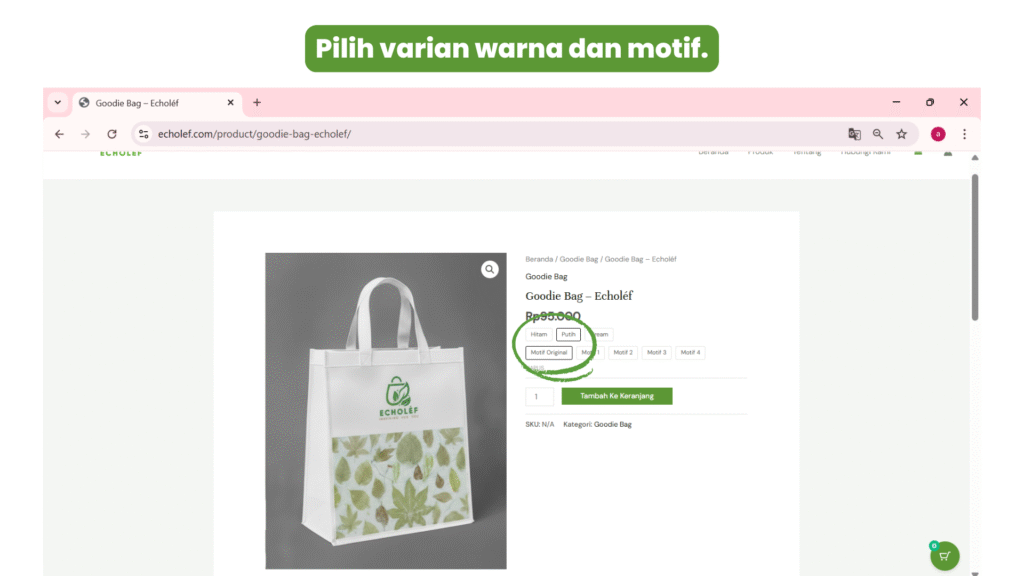Click the Tambah Ke Keranjang button
Image resolution: width=1024 pixels, height=576 pixels.
point(616,396)
